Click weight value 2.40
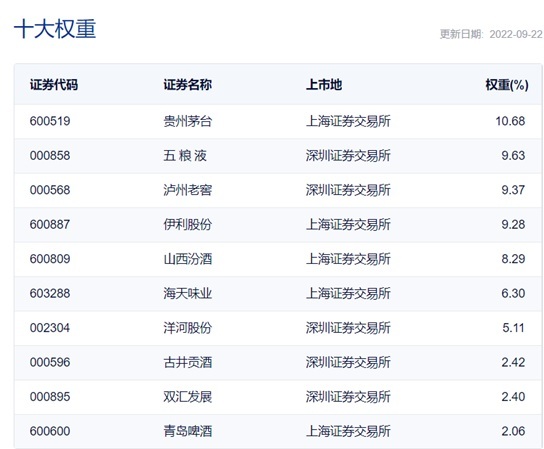 click(x=513, y=397)
